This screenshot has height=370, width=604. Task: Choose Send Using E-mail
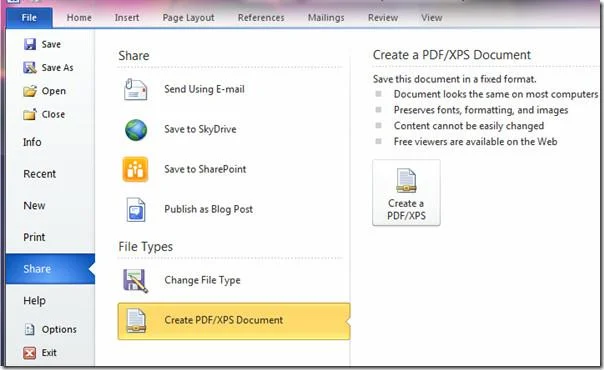point(233,89)
